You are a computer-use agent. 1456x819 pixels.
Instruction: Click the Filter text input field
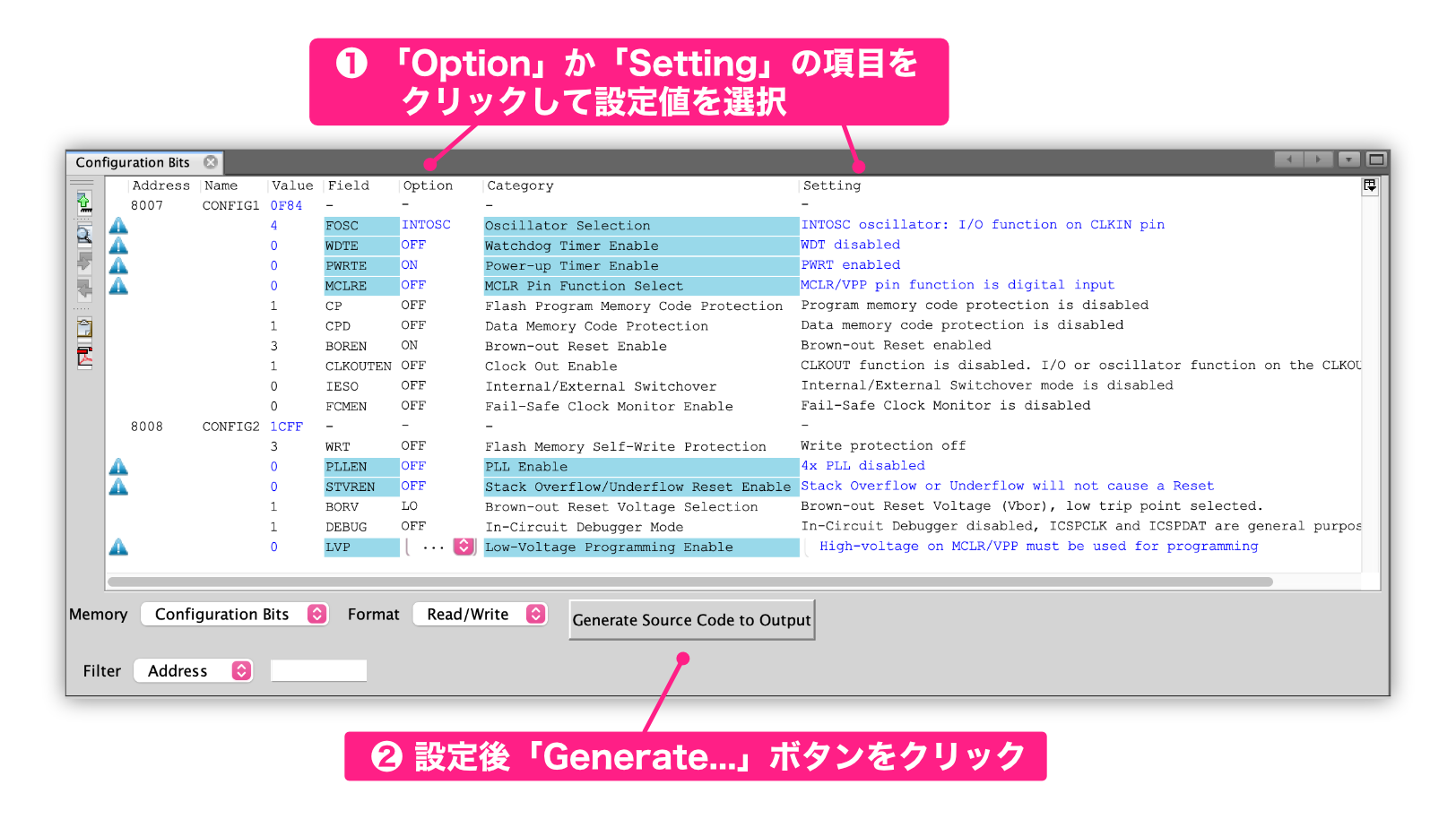(x=318, y=670)
